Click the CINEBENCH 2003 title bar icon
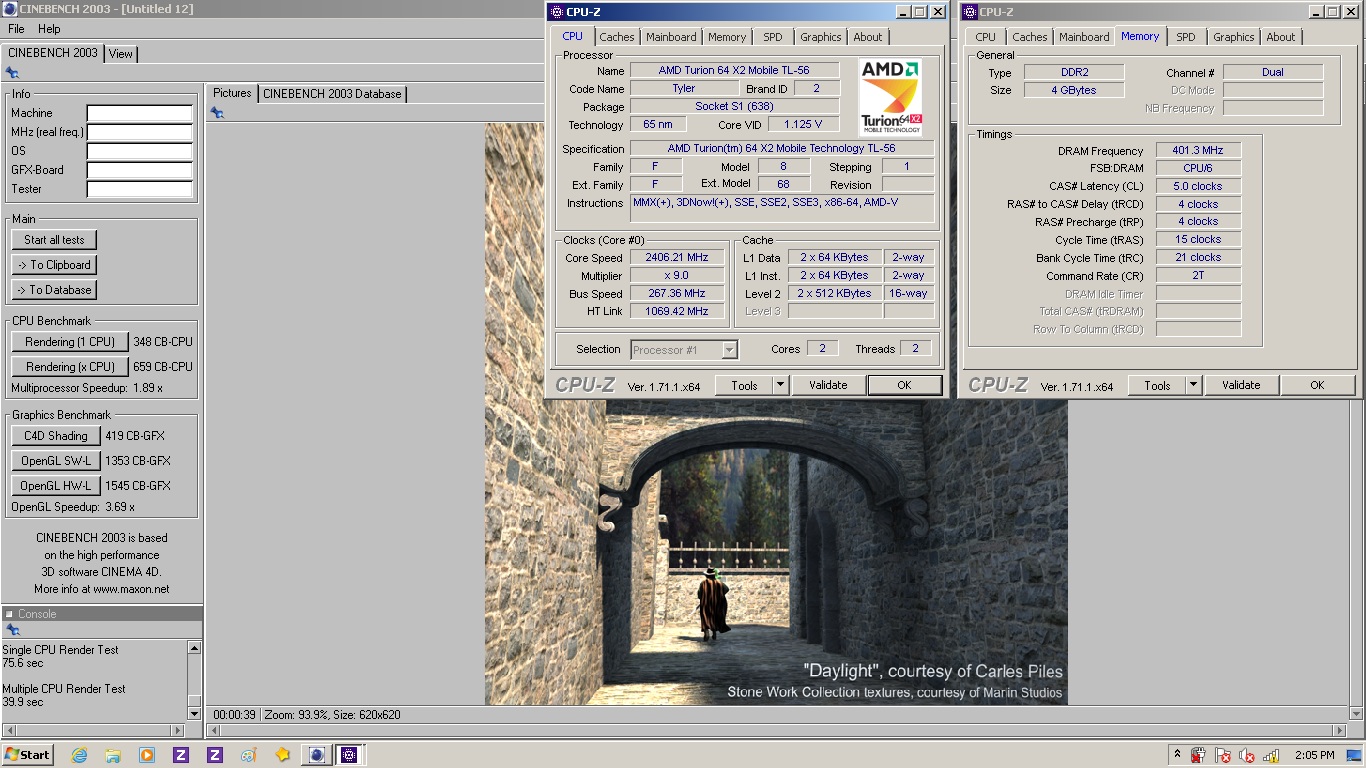 9,9
